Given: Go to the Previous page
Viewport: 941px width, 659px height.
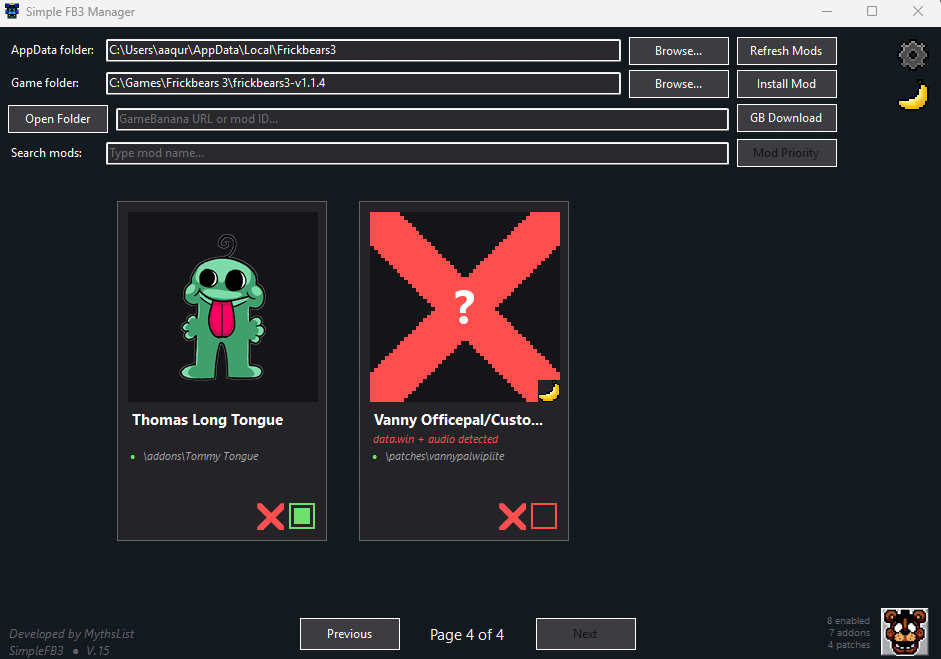Looking at the screenshot, I should coord(350,634).
